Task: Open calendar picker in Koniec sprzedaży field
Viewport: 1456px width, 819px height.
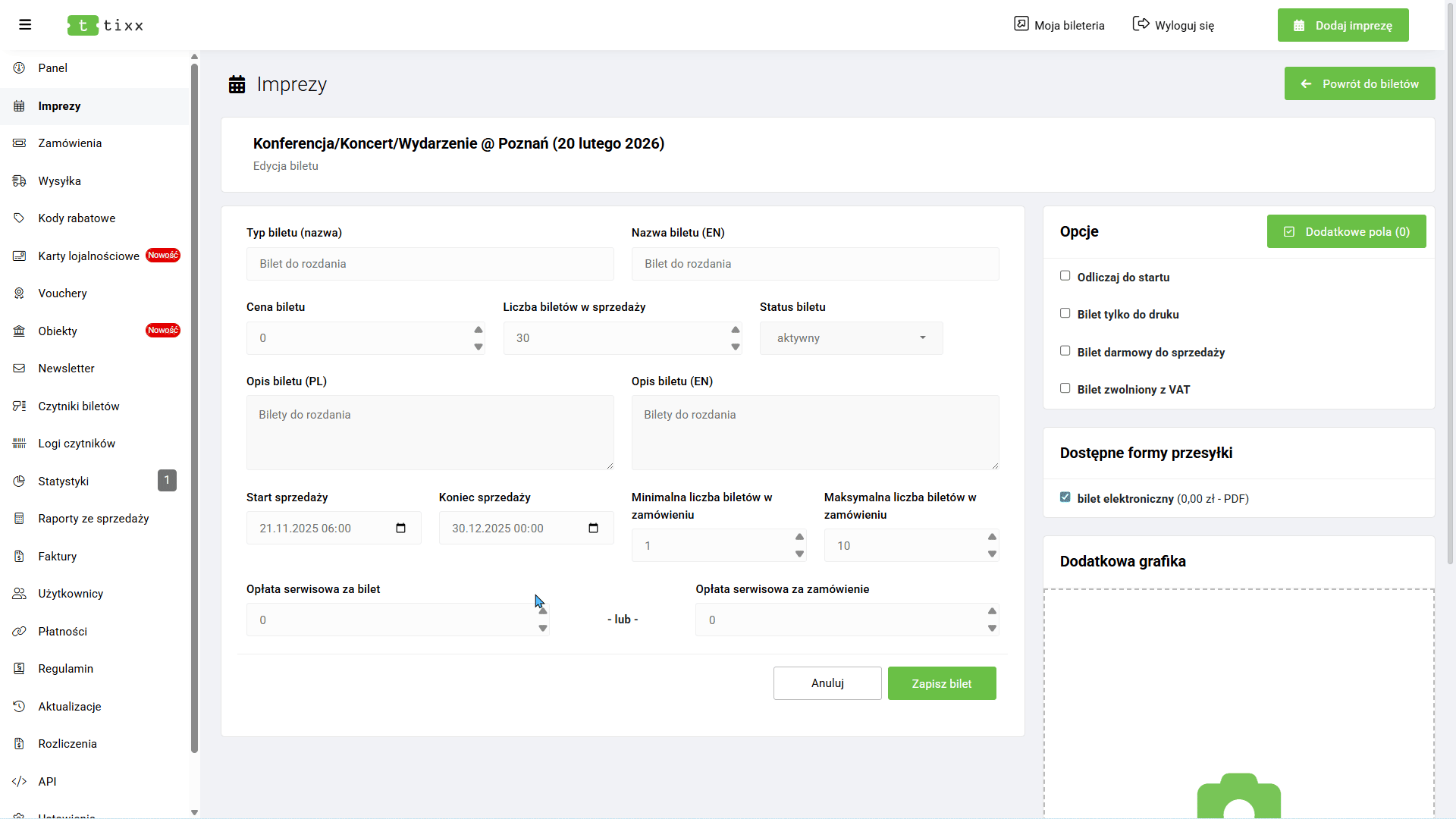Action: [x=594, y=529]
